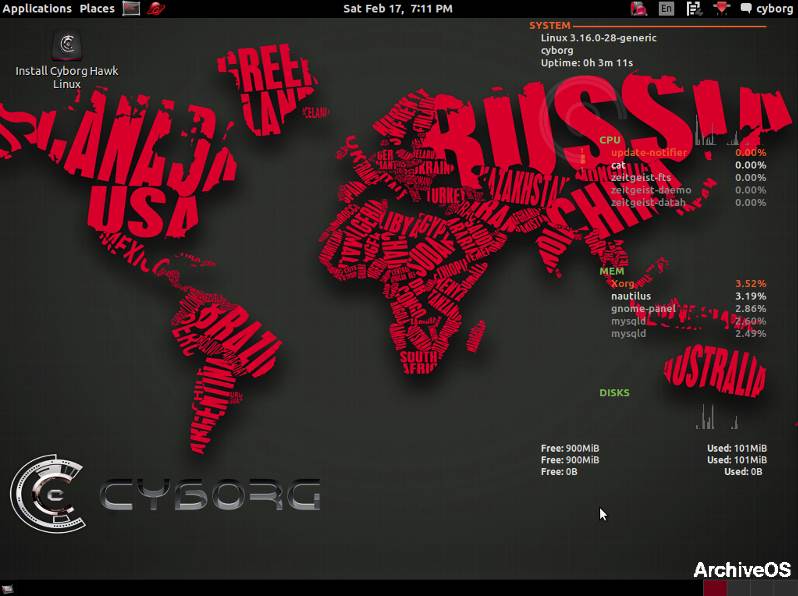Click the network connection tray icon

click(692, 9)
